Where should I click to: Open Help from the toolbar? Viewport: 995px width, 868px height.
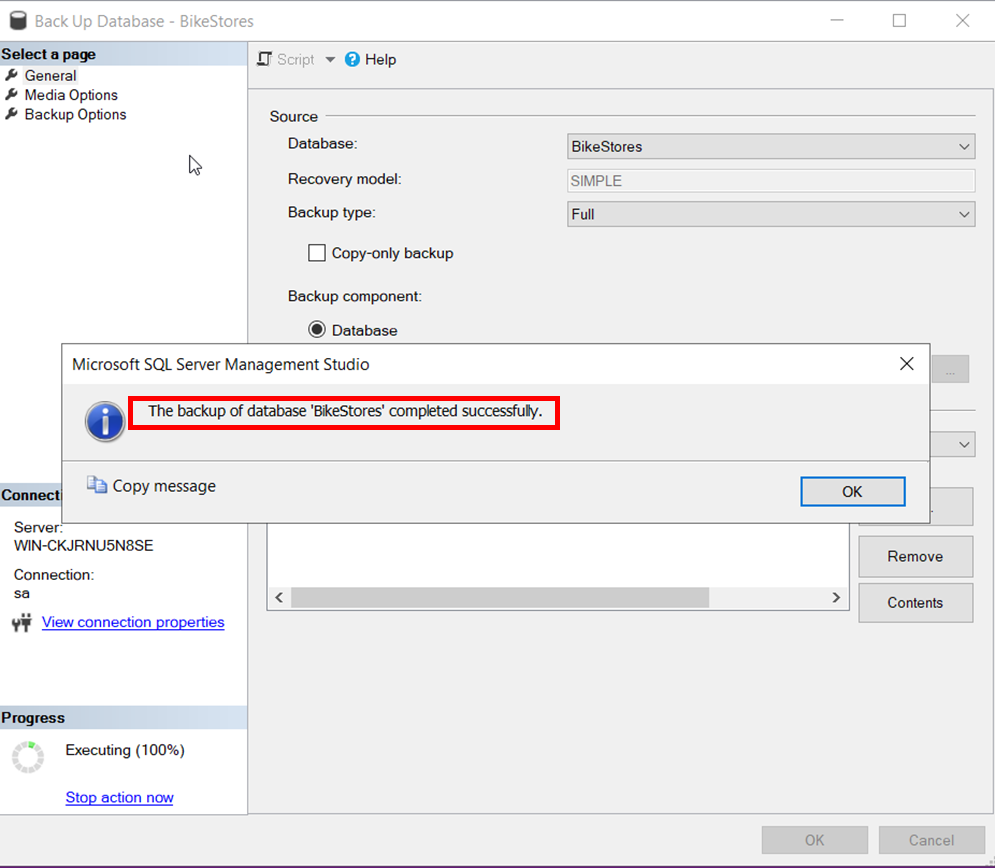371,60
